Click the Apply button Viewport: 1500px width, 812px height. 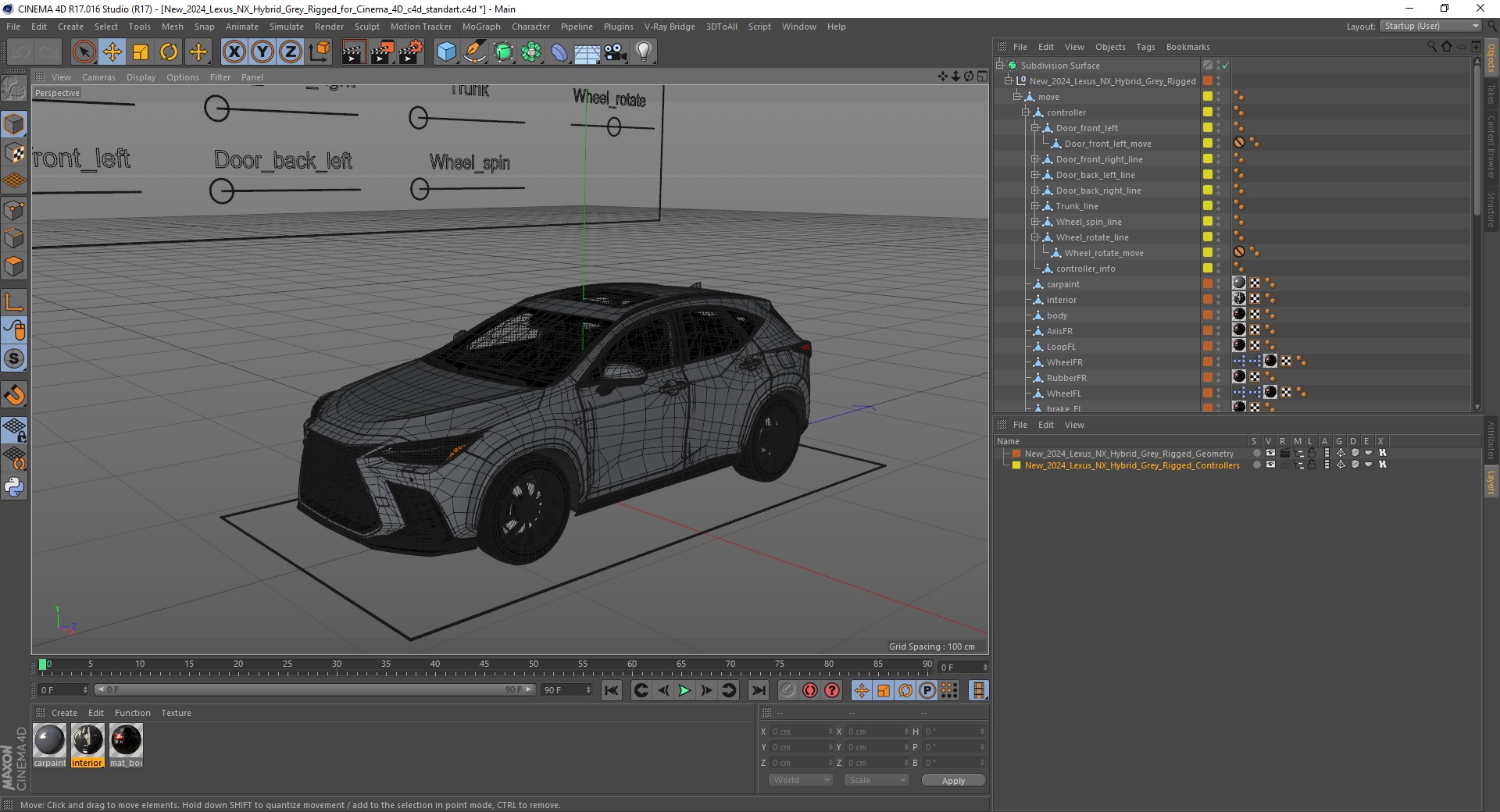[953, 781]
